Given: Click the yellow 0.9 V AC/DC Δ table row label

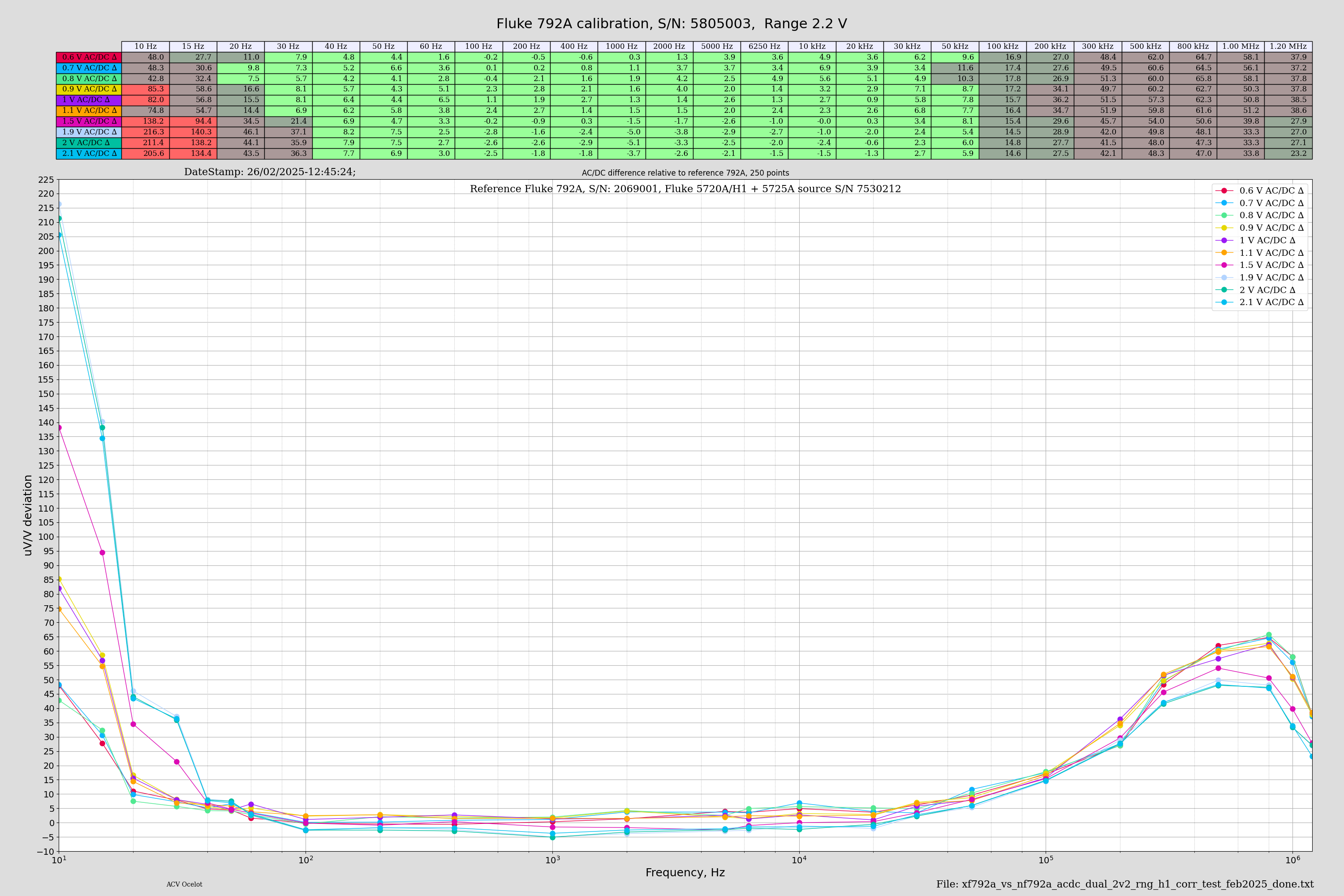Looking at the screenshot, I should tap(89, 89).
